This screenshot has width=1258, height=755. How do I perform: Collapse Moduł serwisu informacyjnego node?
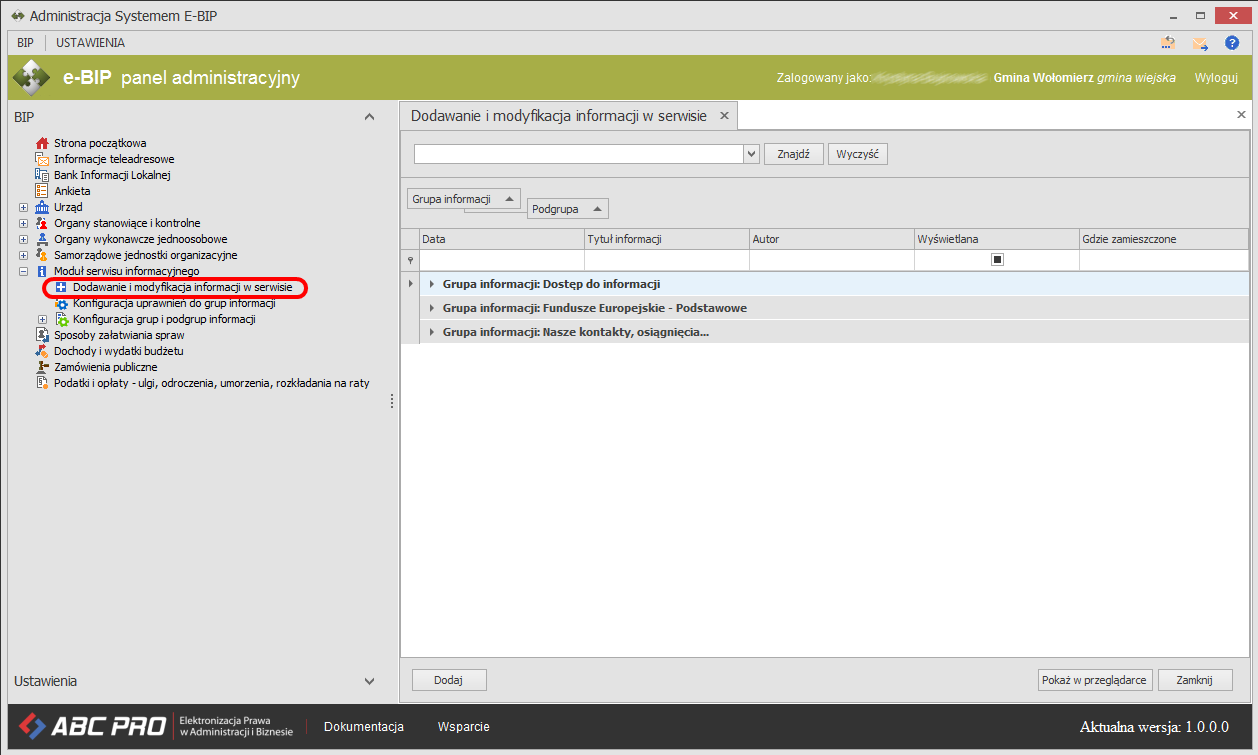[24, 271]
